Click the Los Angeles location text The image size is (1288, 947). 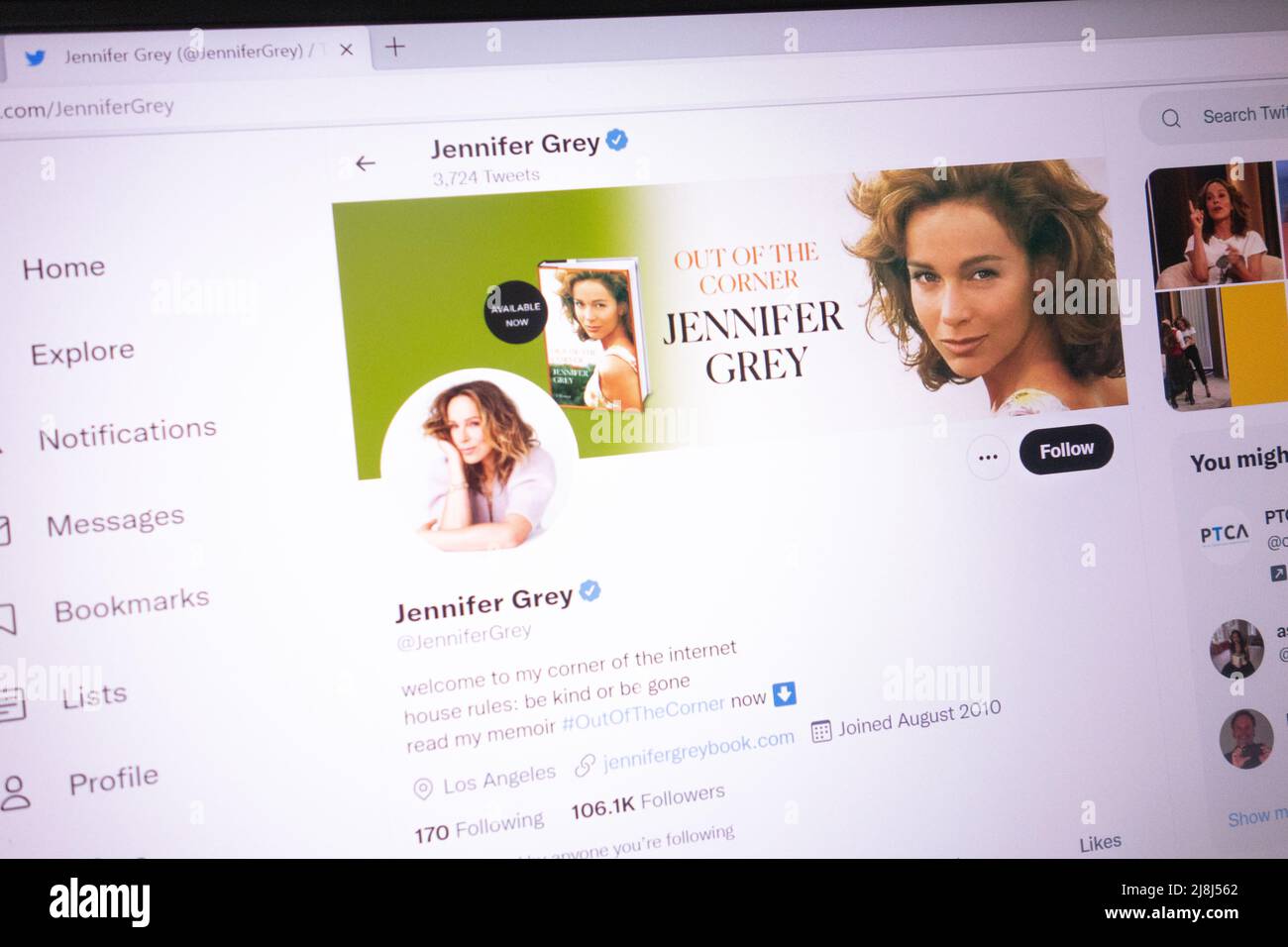click(499, 780)
